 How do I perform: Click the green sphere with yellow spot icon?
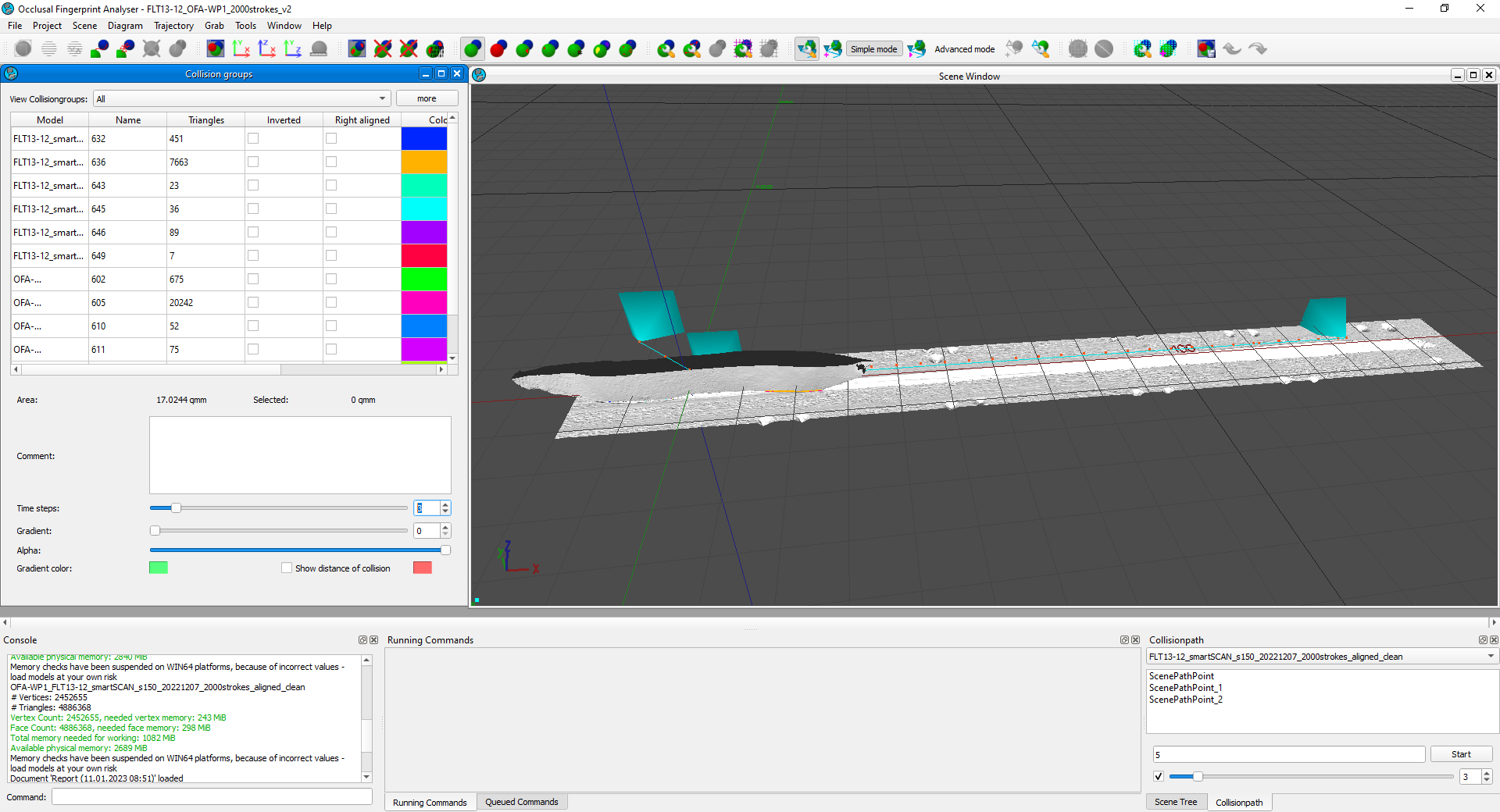(x=602, y=49)
